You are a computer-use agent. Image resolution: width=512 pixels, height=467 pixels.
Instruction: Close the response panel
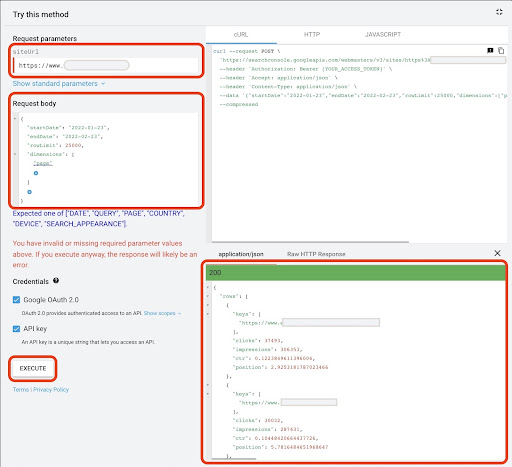coord(497,253)
